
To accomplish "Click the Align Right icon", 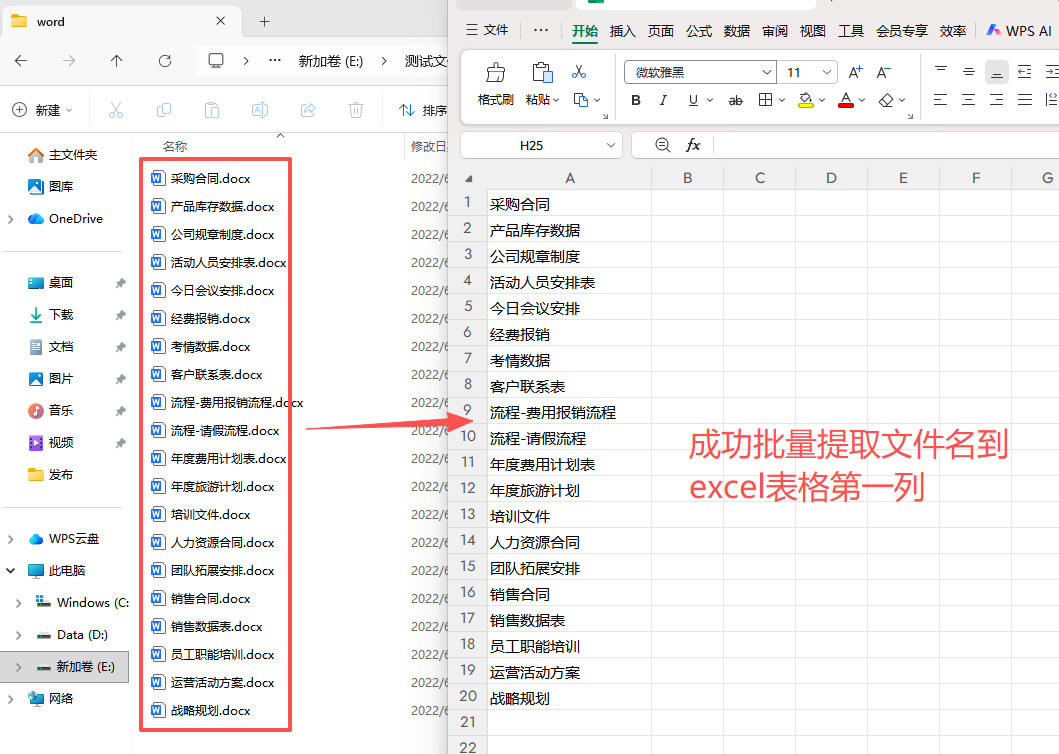I will 997,100.
